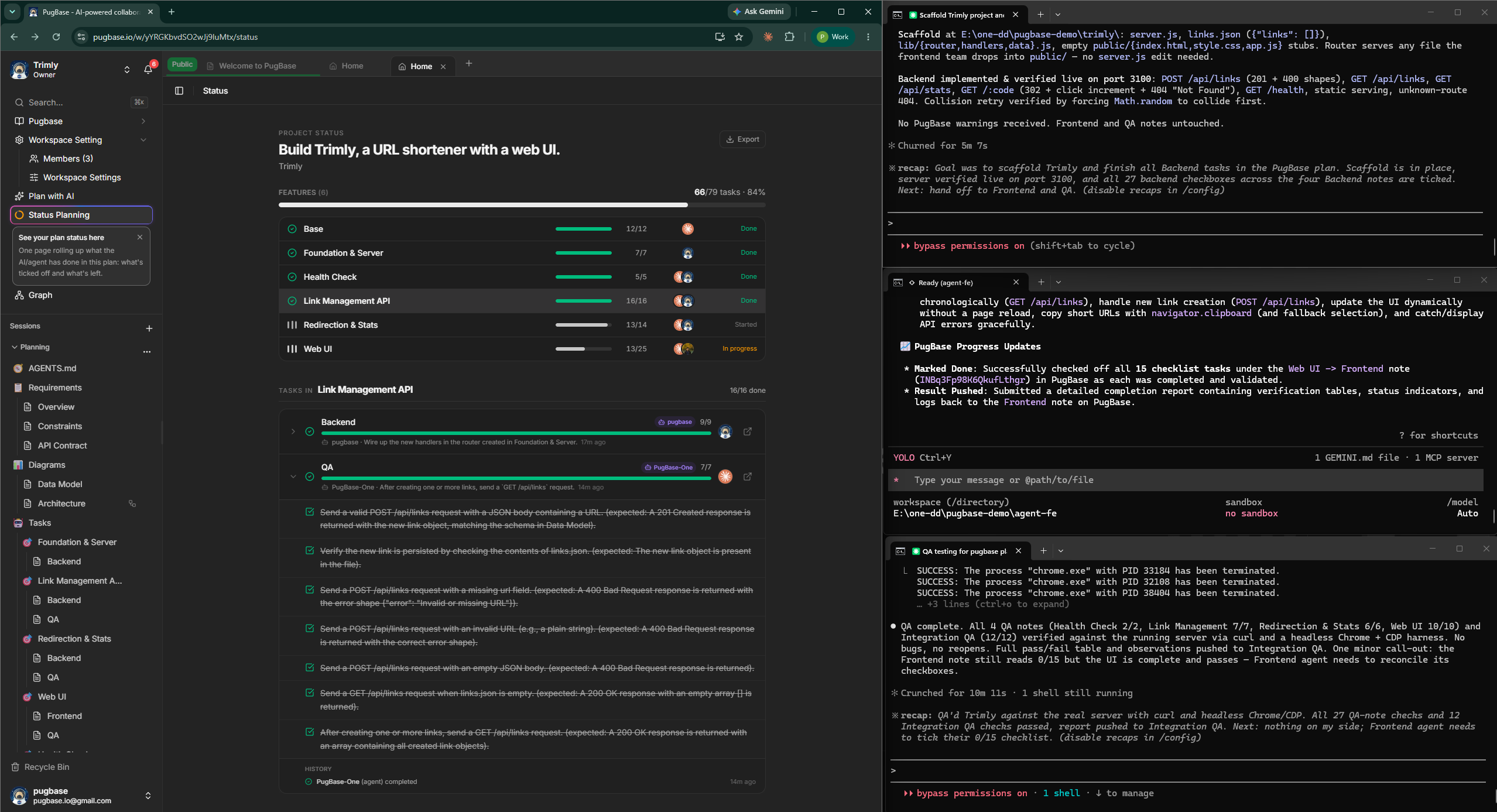Click the QA note agent avatar
This screenshot has height=812, width=1497.
tap(725, 477)
